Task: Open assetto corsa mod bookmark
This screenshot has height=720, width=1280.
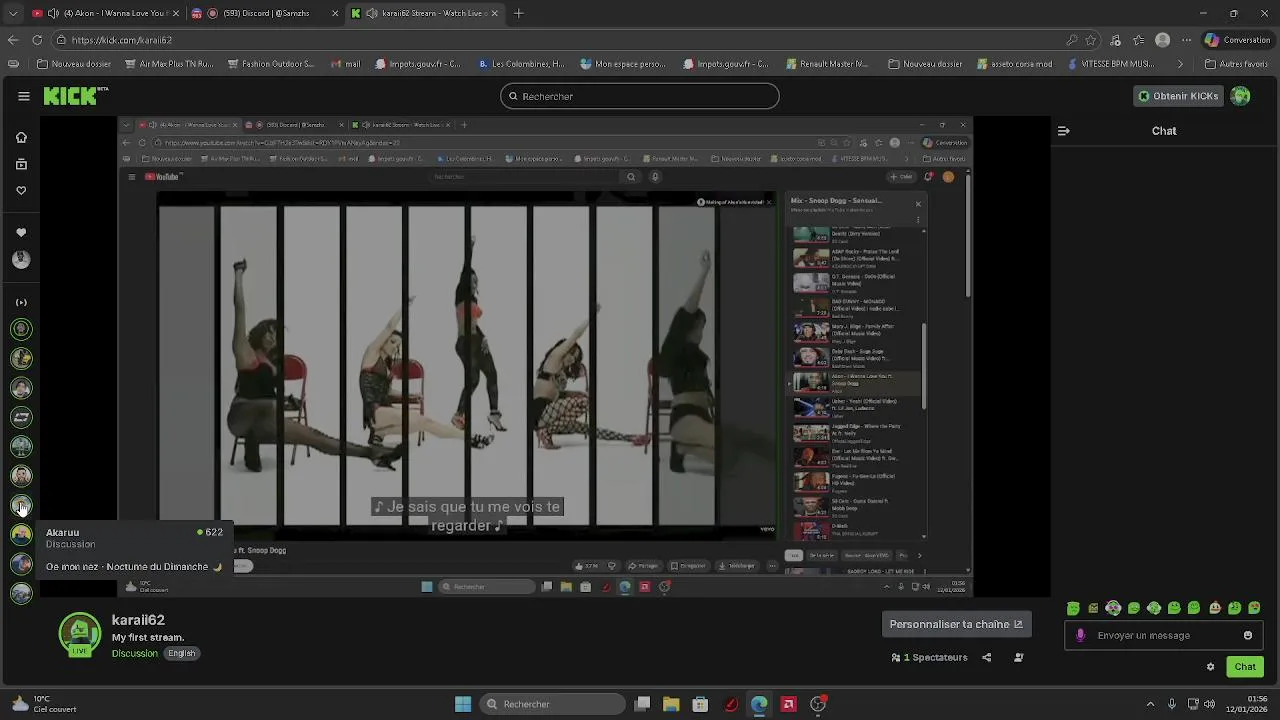Action: click(x=1014, y=64)
